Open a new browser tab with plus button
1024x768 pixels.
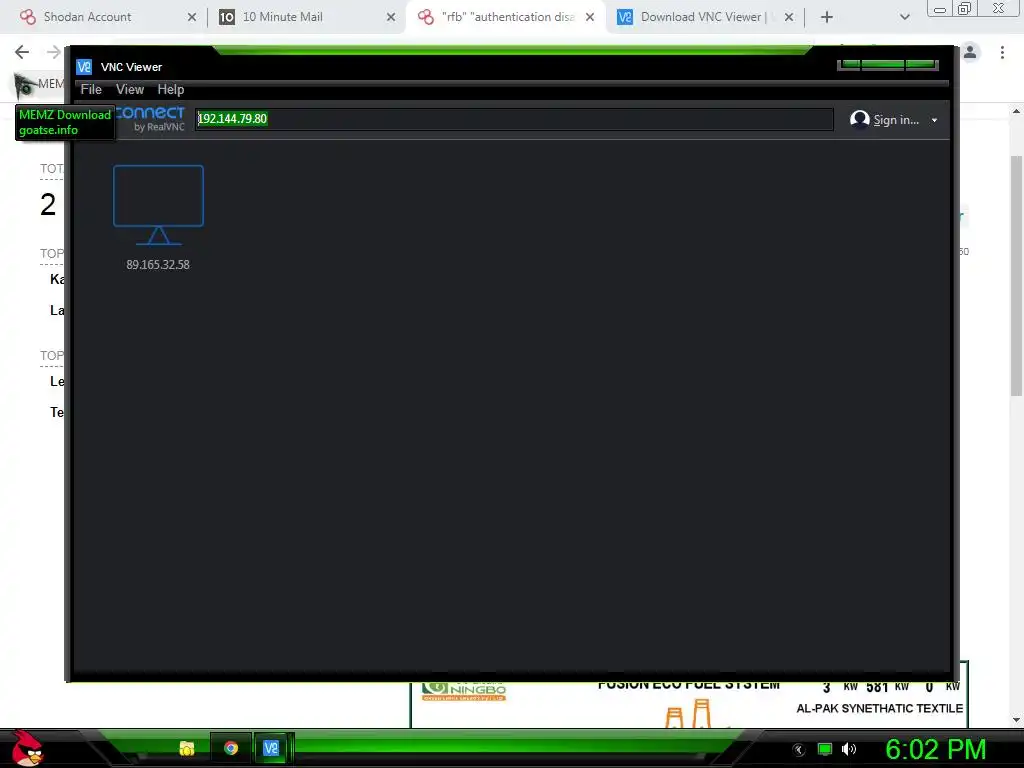pyautogui.click(x=827, y=17)
